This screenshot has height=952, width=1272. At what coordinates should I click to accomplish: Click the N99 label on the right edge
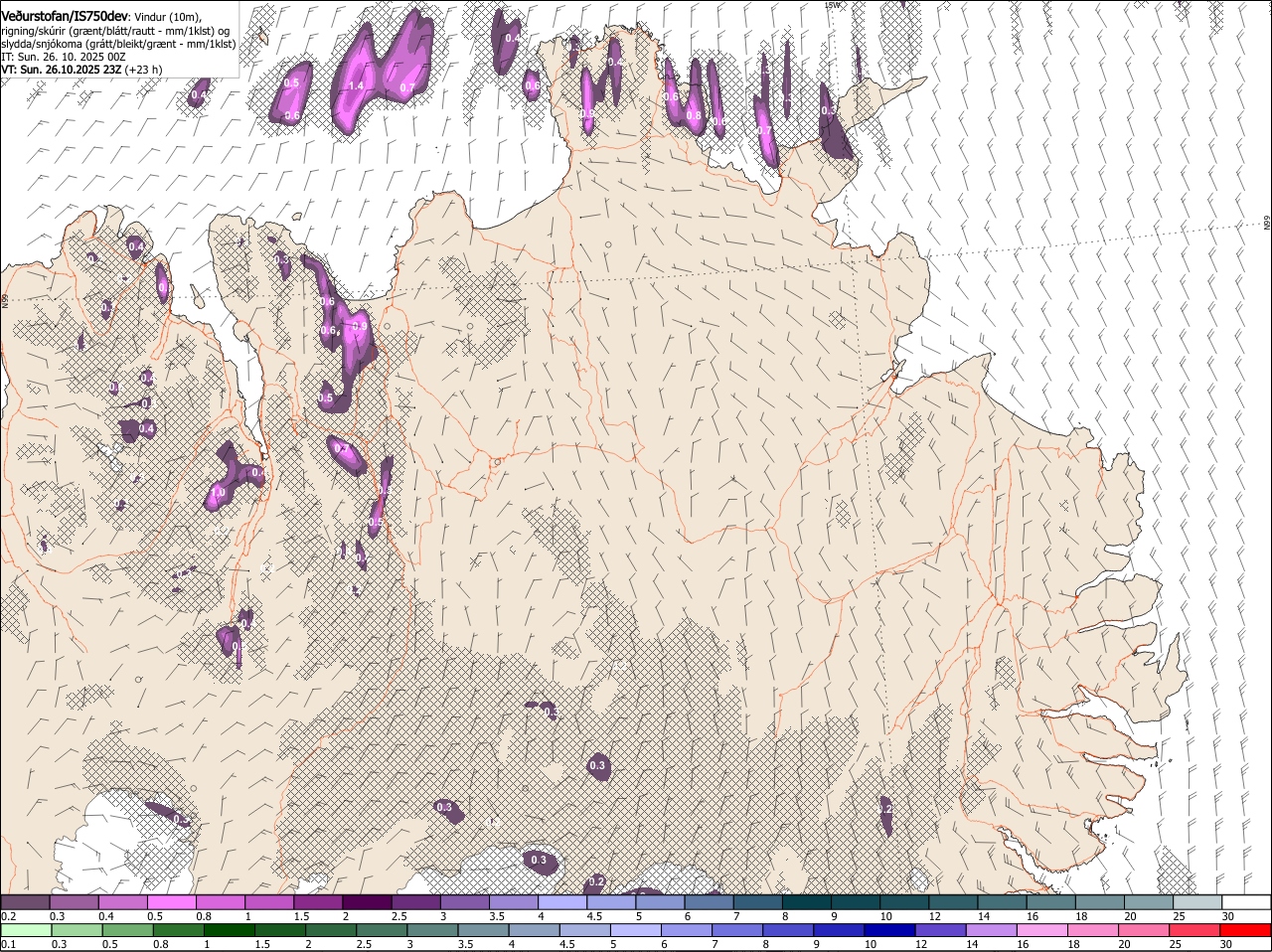[1267, 224]
